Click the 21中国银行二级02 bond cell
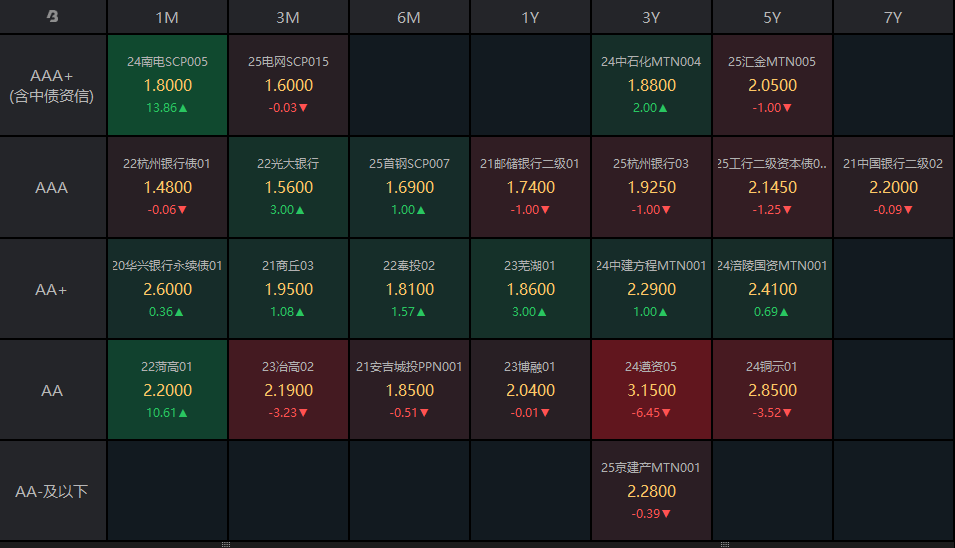The height and width of the screenshot is (548, 955). (893, 187)
